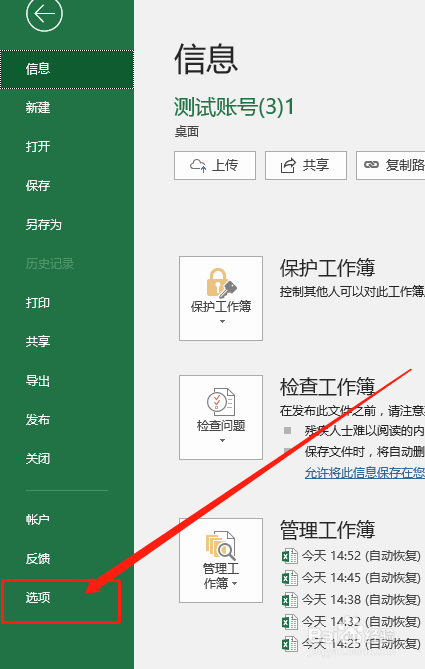Screen dimensions: 425x669
Task: Click the link chain icon for 复制路径
Action: (x=371, y=165)
